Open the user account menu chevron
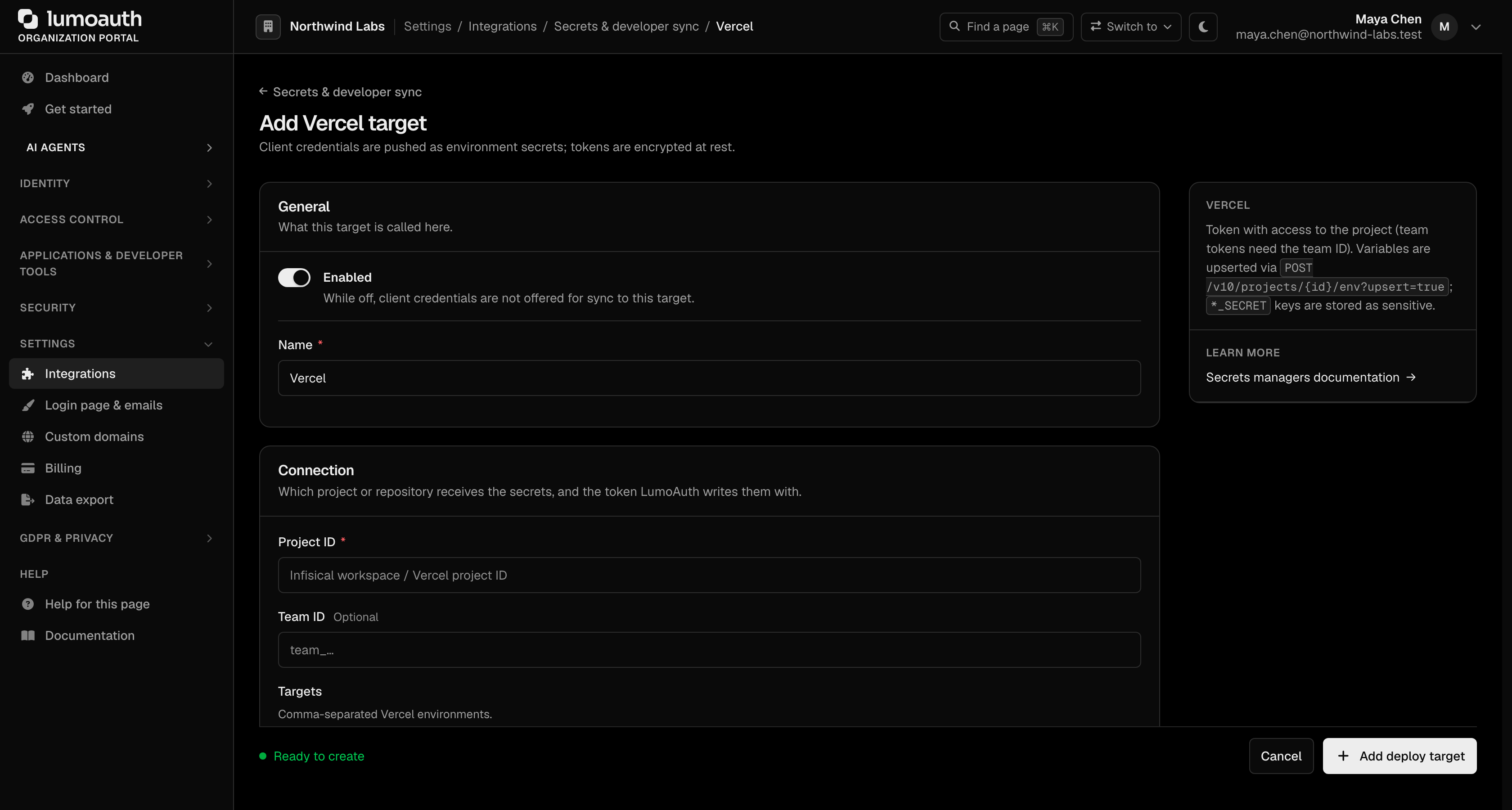The width and height of the screenshot is (1512, 810). point(1476,27)
